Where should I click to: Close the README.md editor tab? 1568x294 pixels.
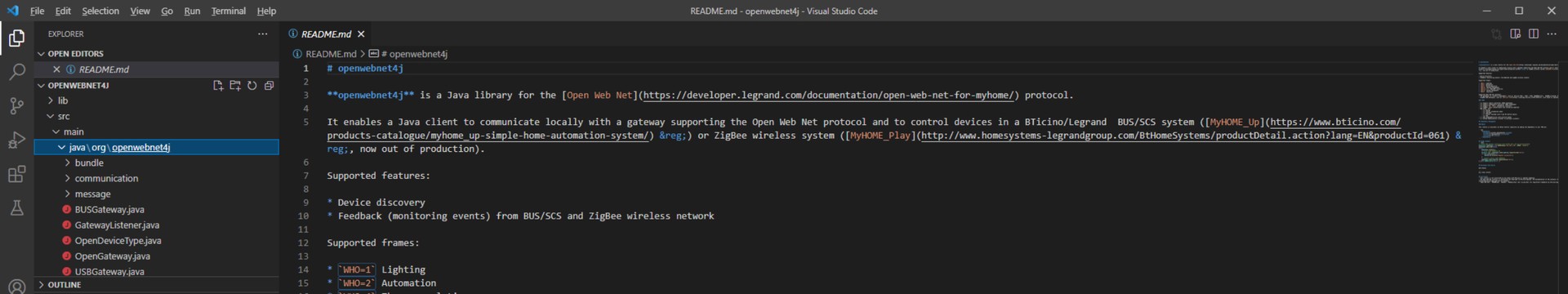click(x=361, y=33)
